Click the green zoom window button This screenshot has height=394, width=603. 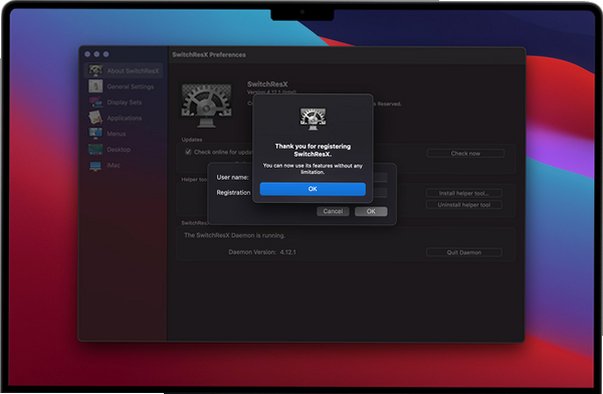pyautogui.click(x=106, y=54)
